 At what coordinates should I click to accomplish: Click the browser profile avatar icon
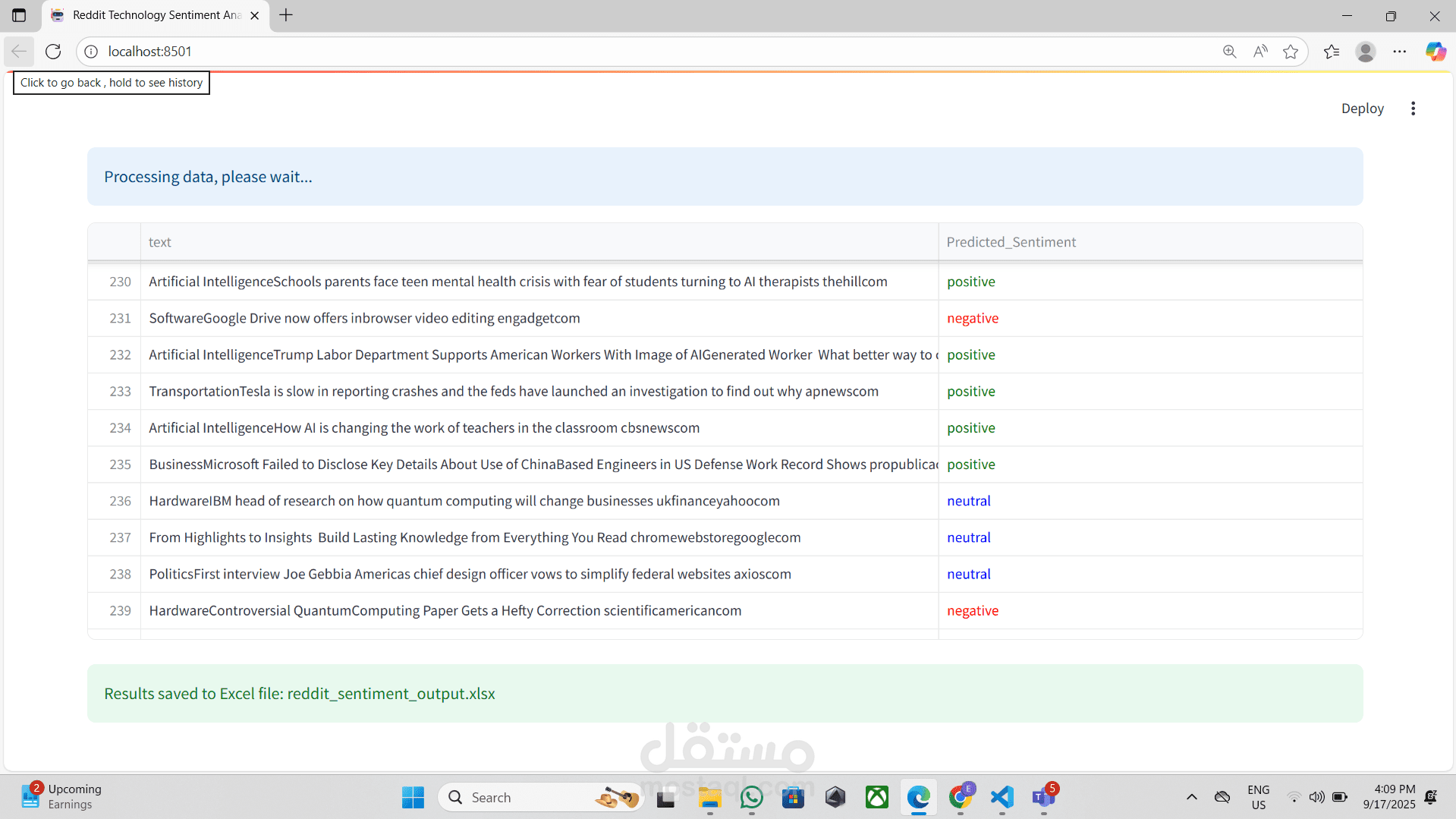tap(1366, 52)
